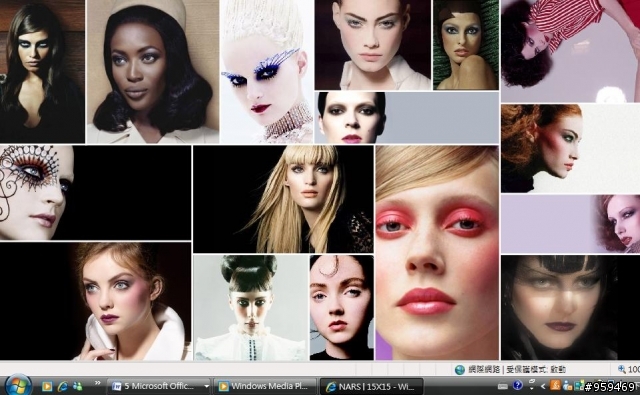640x395 pixels.
Task: Open the top-bun model in a white blouse
Action: click(x=251, y=308)
